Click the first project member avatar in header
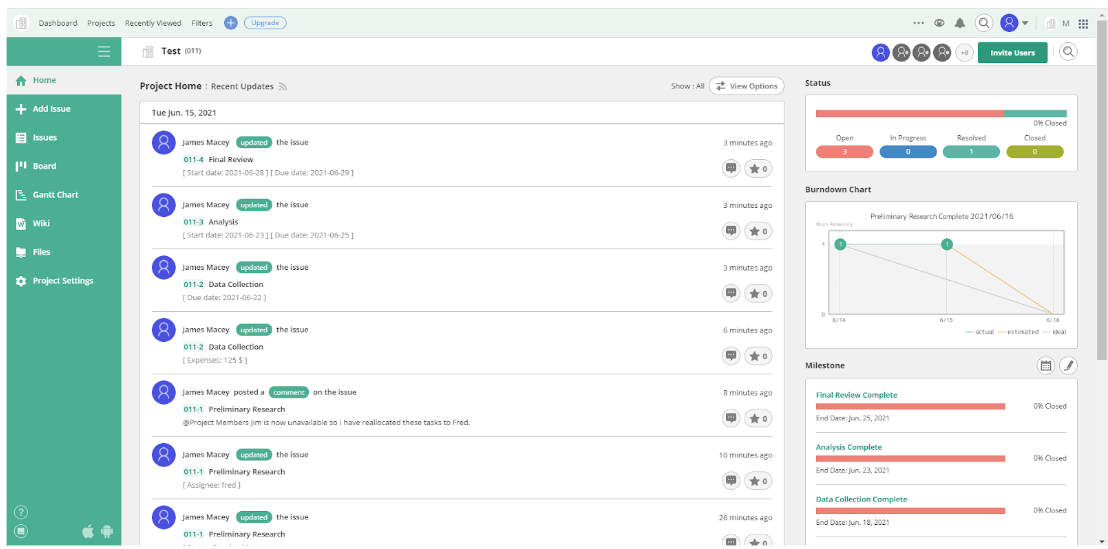The width and height of the screenshot is (1108, 549). coord(880,52)
